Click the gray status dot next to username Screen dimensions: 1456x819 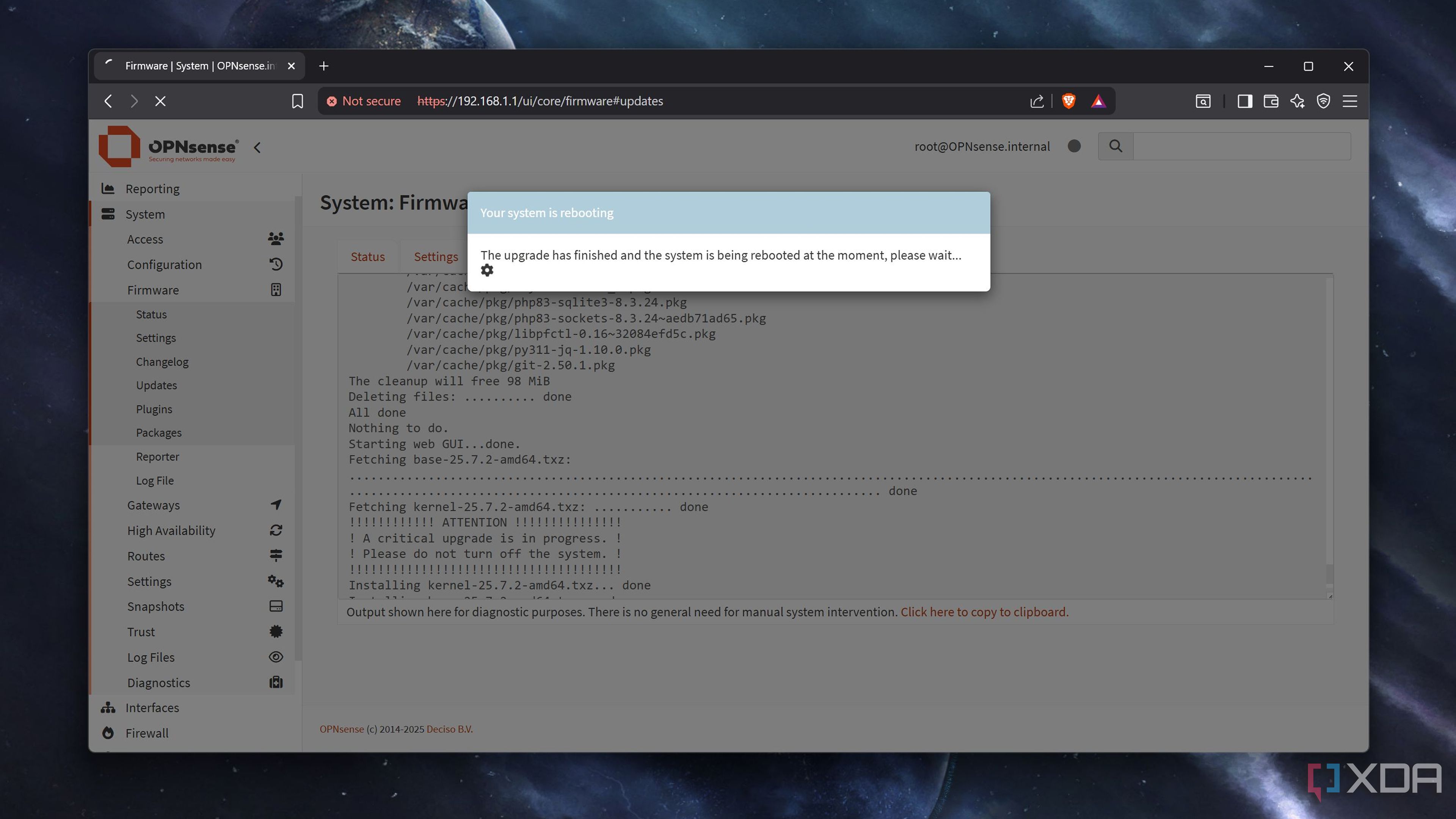tap(1074, 146)
